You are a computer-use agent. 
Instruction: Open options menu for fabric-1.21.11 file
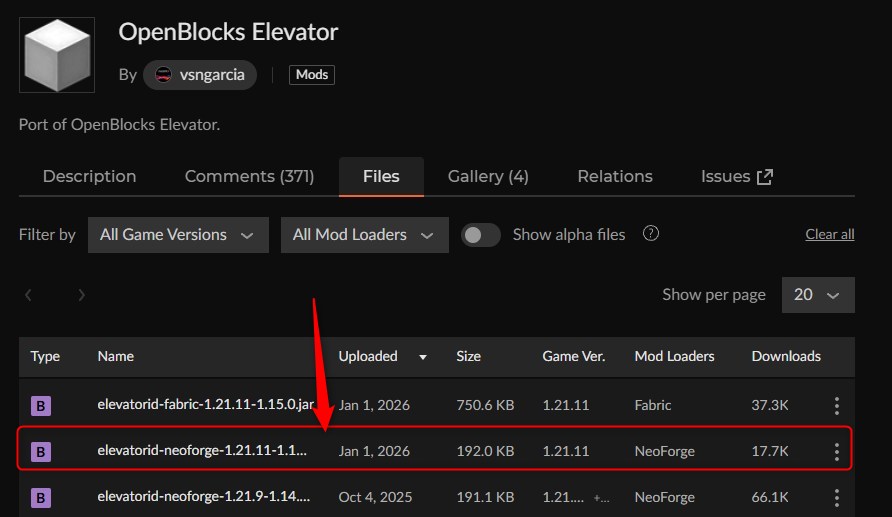[x=836, y=406]
